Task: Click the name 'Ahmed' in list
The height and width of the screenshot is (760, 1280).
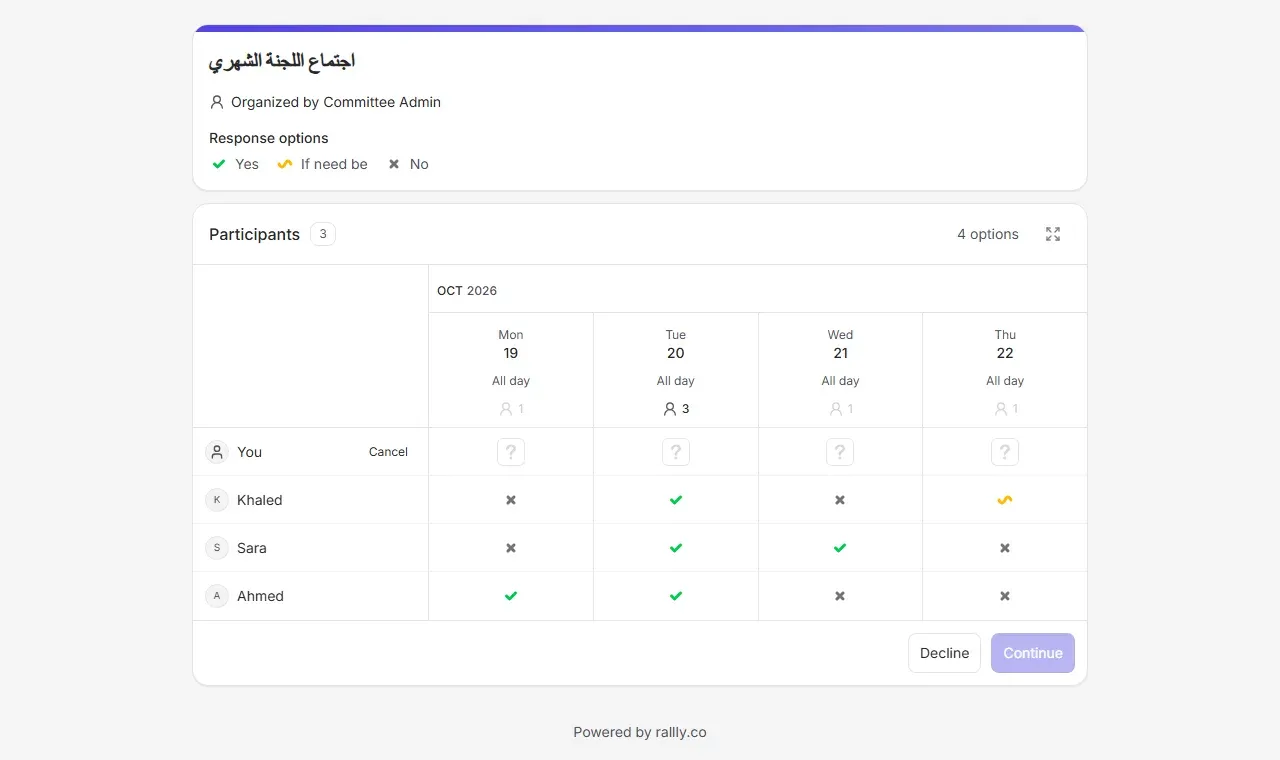Action: 261,596
